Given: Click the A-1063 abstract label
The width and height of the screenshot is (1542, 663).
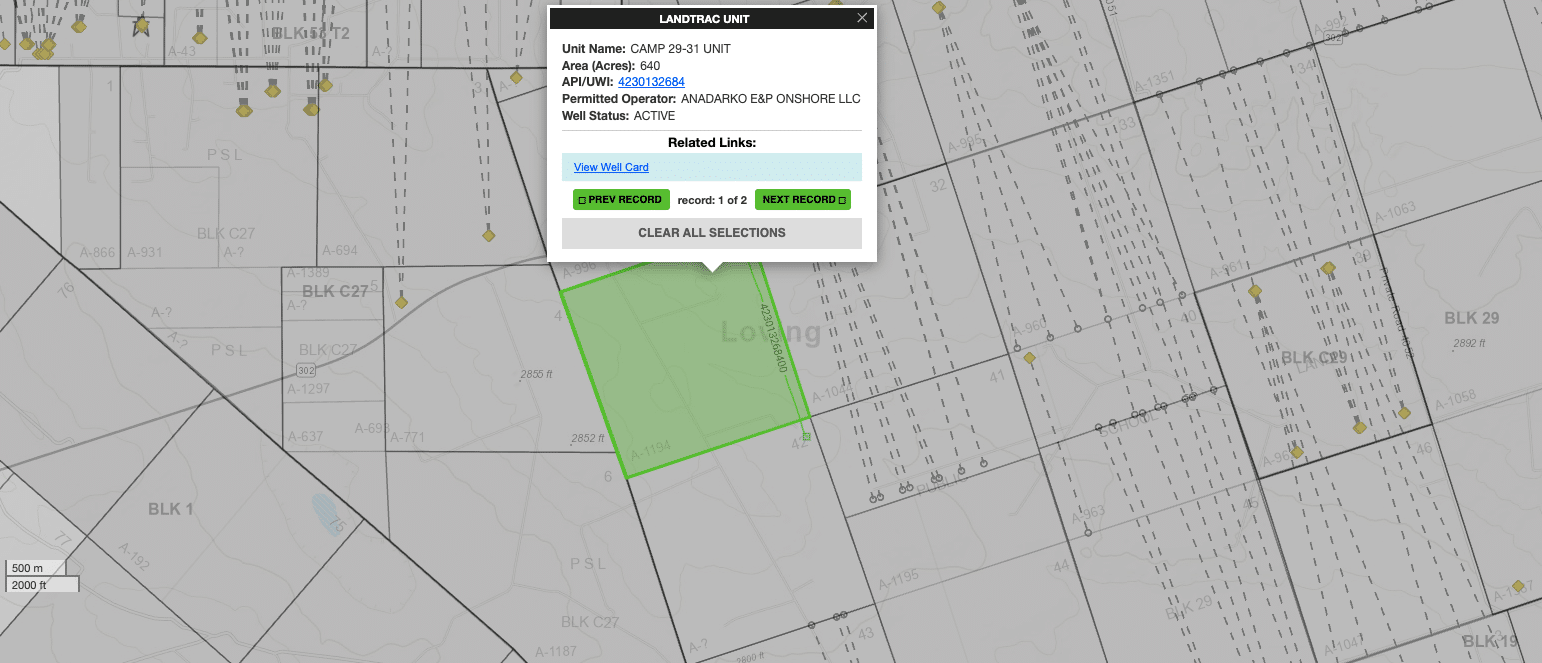Looking at the screenshot, I should click(x=1395, y=212).
